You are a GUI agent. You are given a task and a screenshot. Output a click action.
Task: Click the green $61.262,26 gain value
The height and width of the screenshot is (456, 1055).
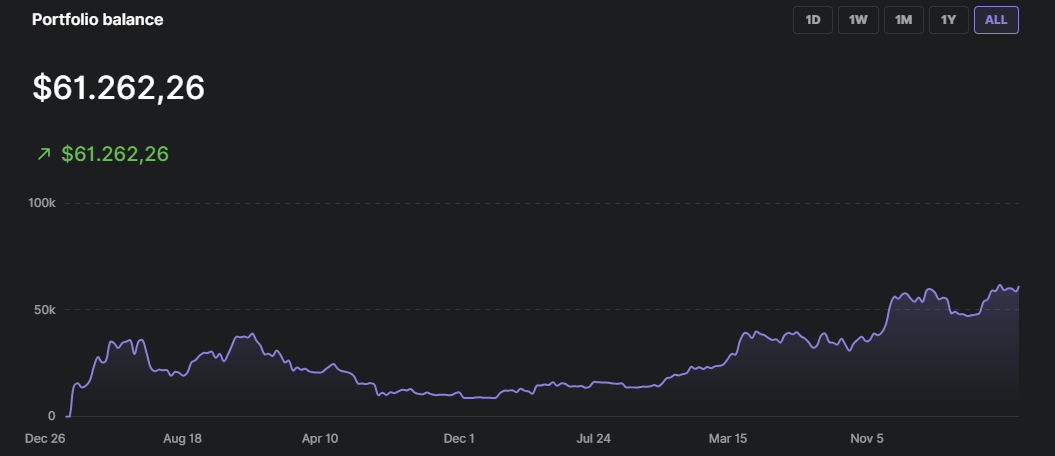(x=115, y=154)
